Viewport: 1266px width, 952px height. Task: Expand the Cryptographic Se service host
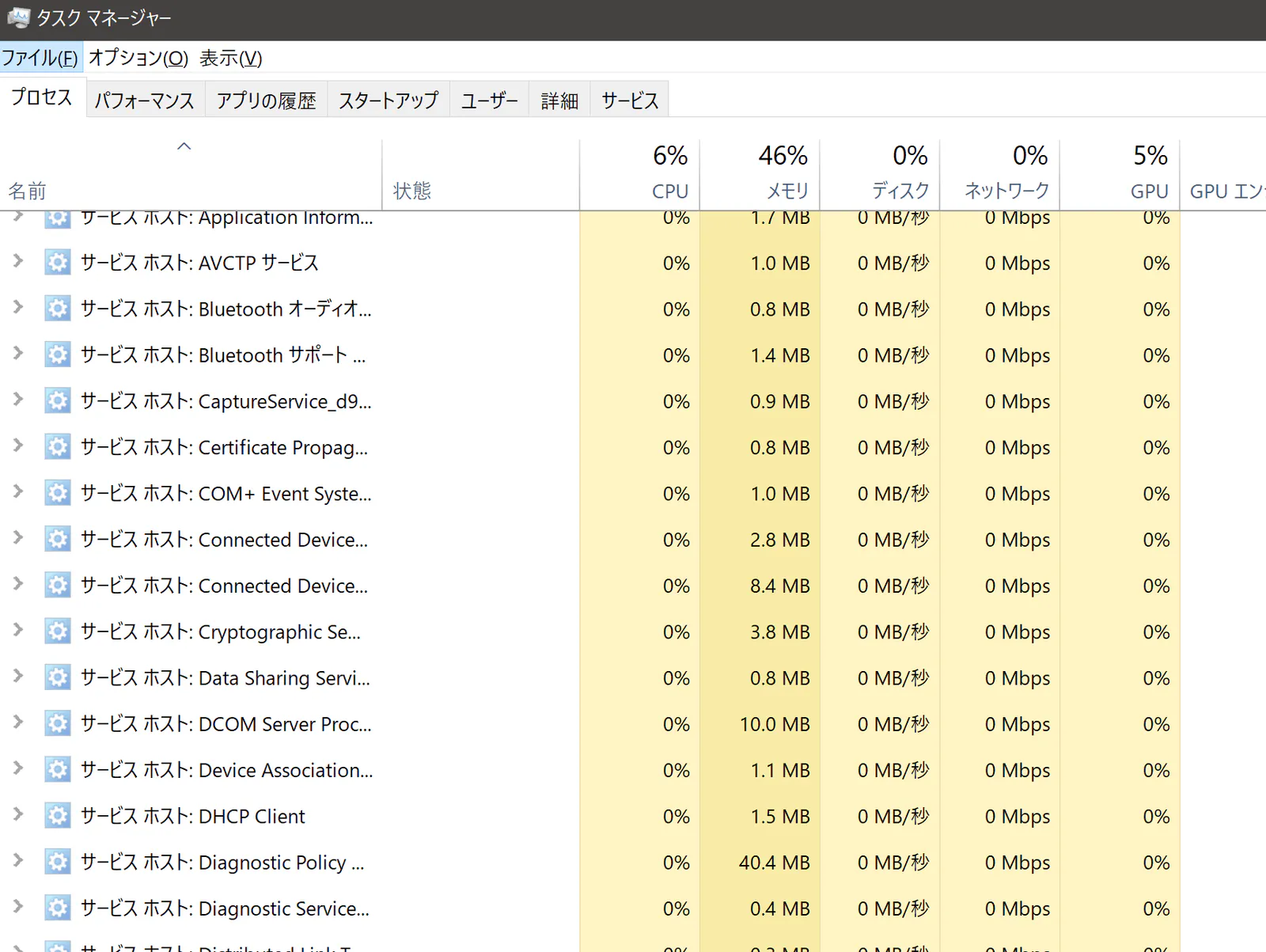coord(17,629)
